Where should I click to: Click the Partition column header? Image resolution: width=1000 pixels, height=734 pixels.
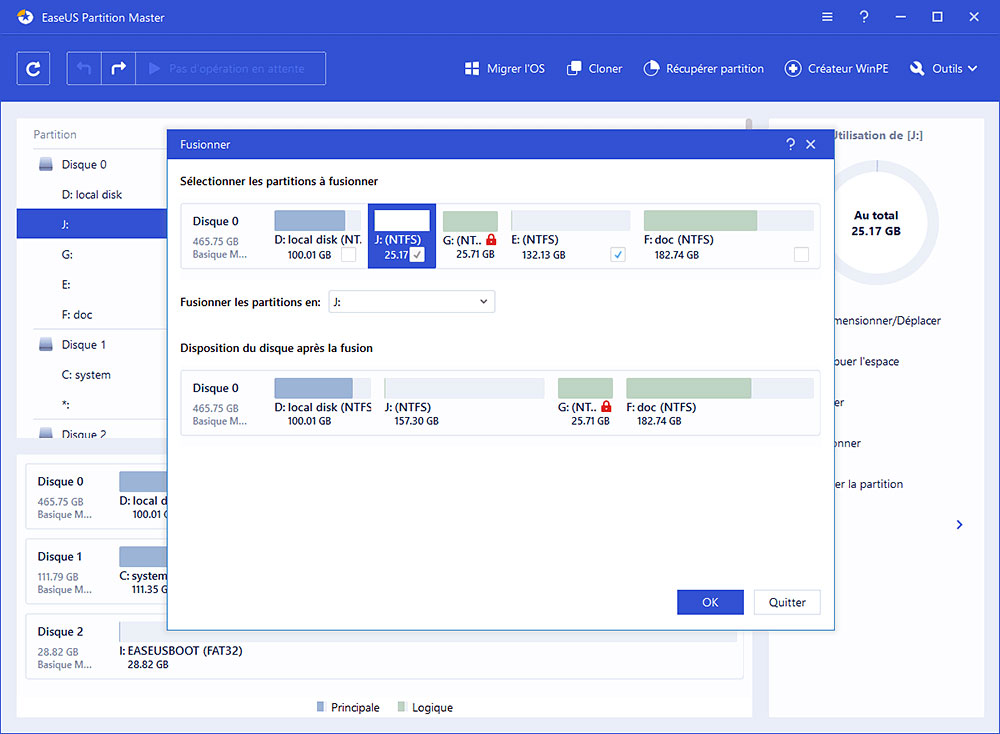[x=55, y=135]
